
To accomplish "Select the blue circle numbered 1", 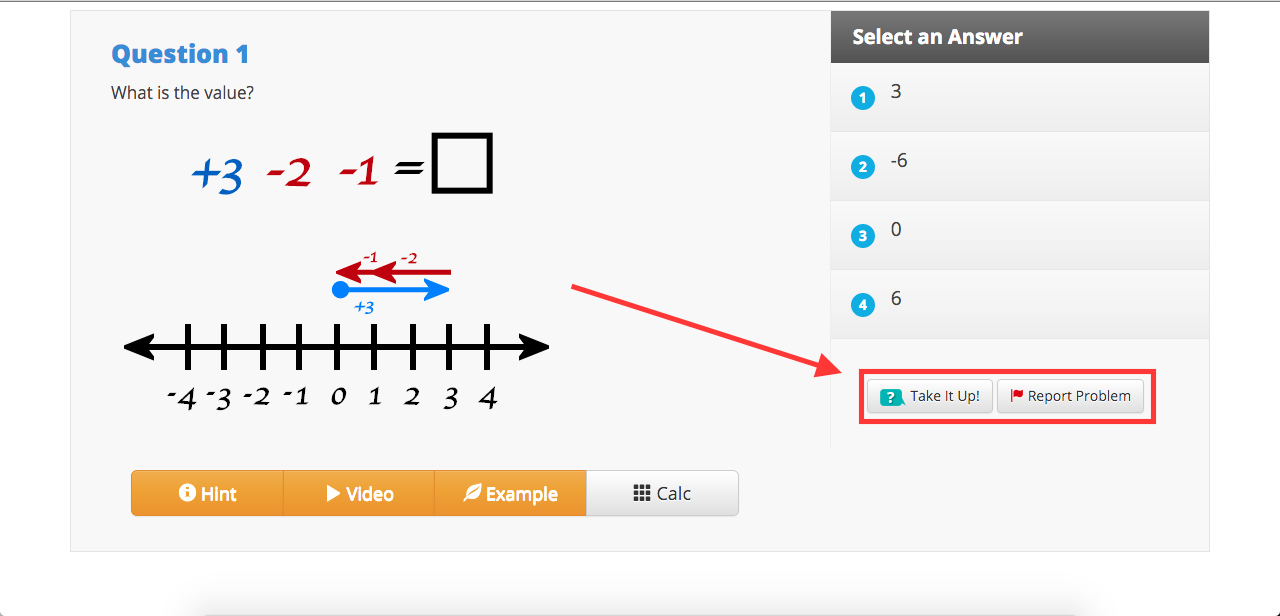I will coord(862,98).
